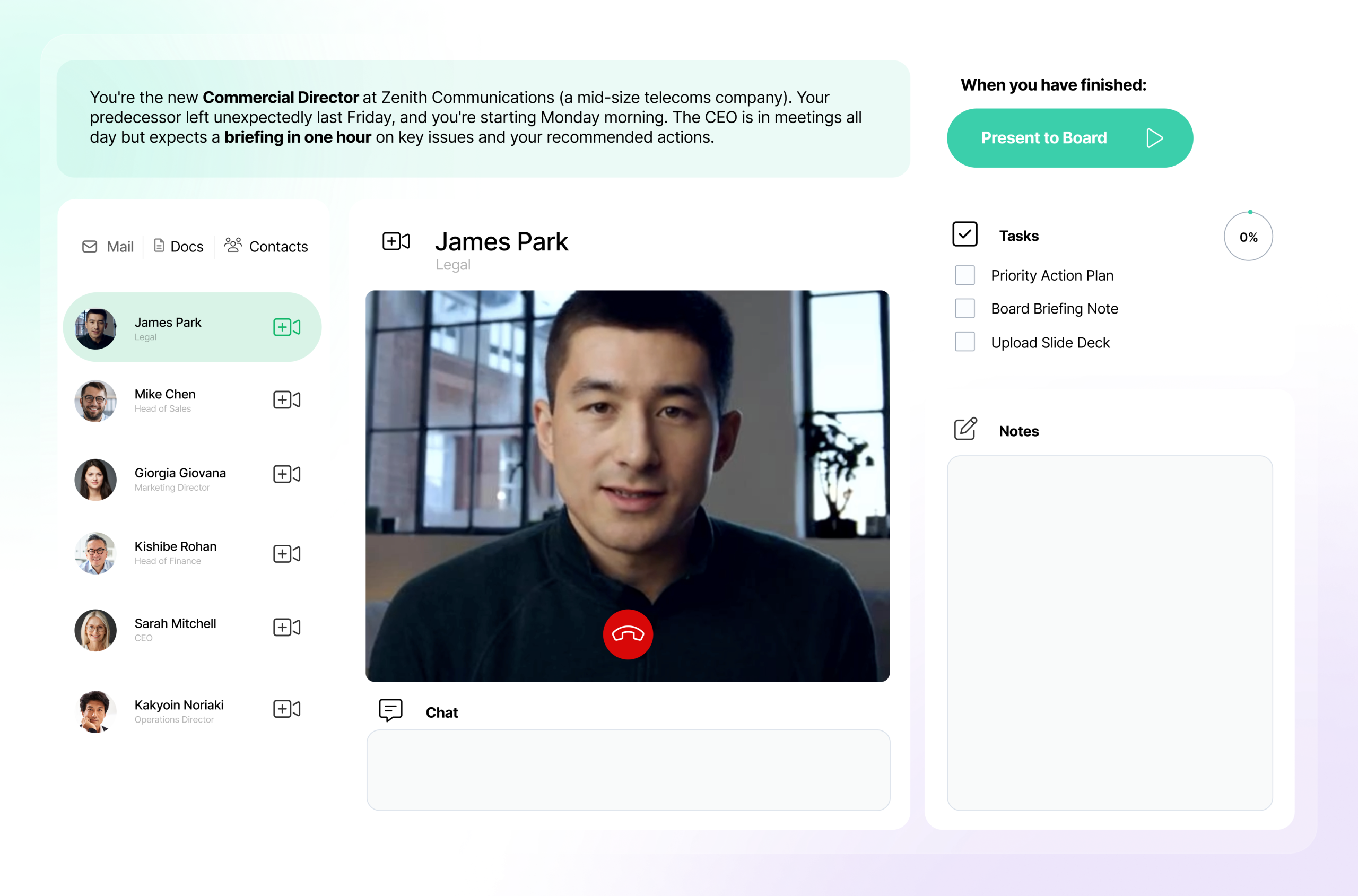The width and height of the screenshot is (1358, 896).
Task: End the call with red hang-up button
Action: tap(628, 634)
